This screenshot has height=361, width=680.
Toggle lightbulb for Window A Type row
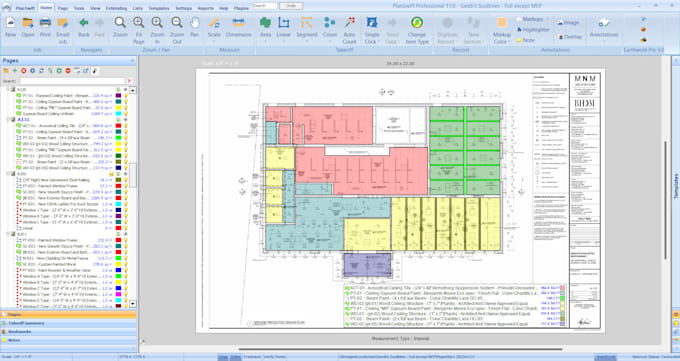(x=126, y=276)
